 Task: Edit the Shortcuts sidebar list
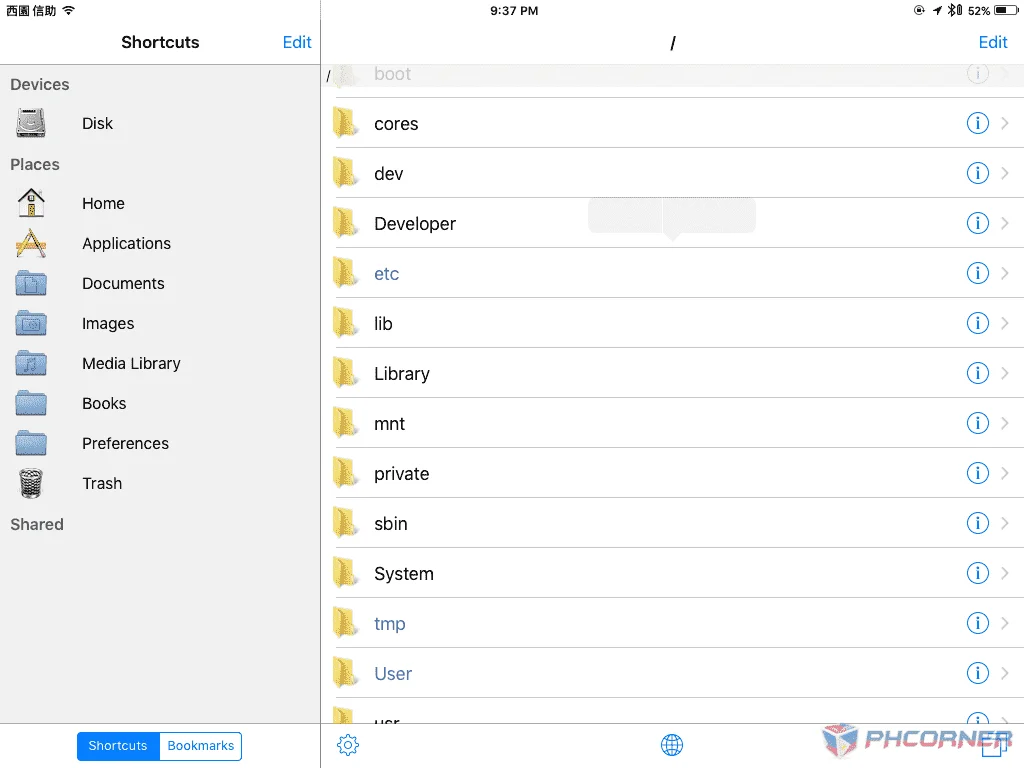coord(296,42)
